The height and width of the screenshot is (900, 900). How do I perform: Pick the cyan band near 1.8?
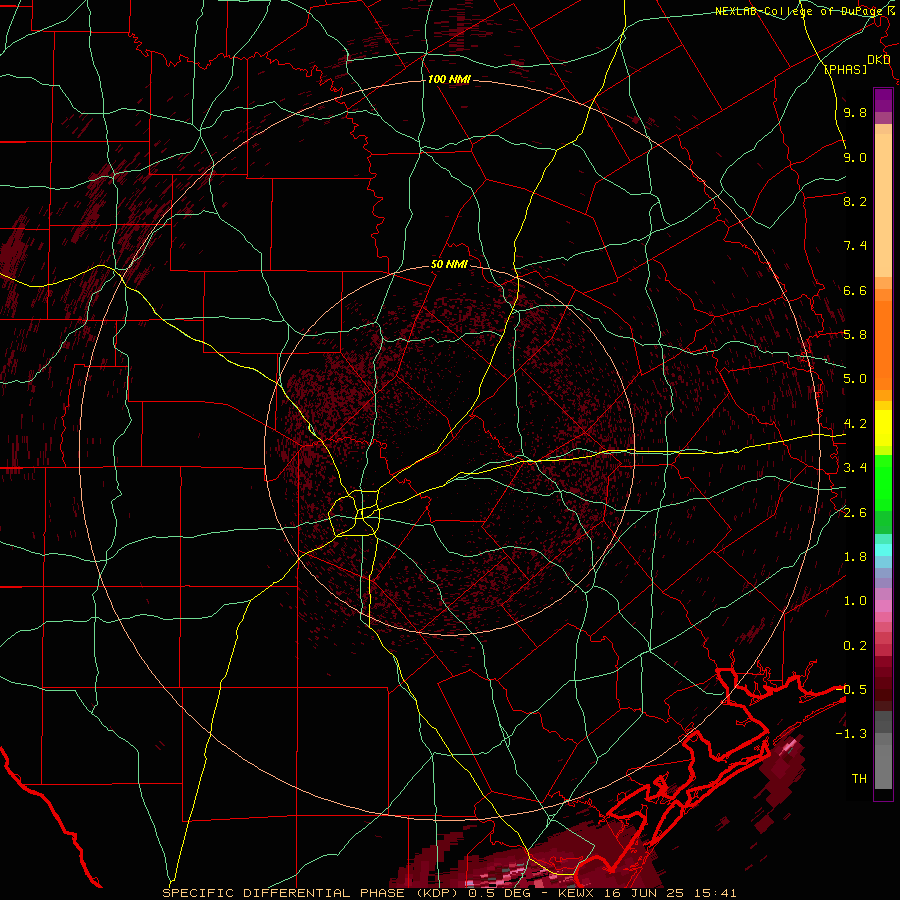[883, 550]
